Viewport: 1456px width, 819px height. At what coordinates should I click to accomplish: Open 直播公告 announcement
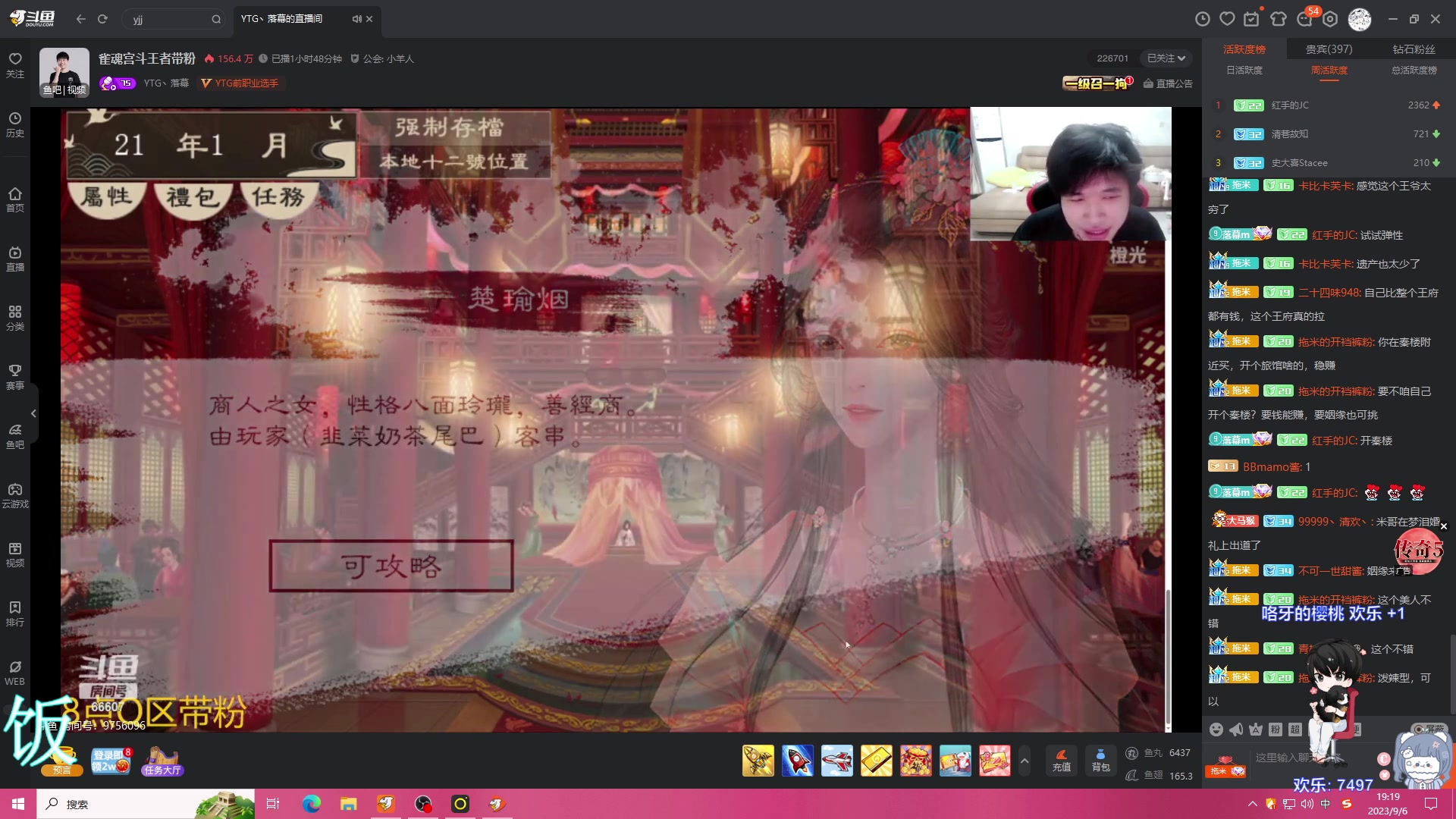[x=1168, y=83]
